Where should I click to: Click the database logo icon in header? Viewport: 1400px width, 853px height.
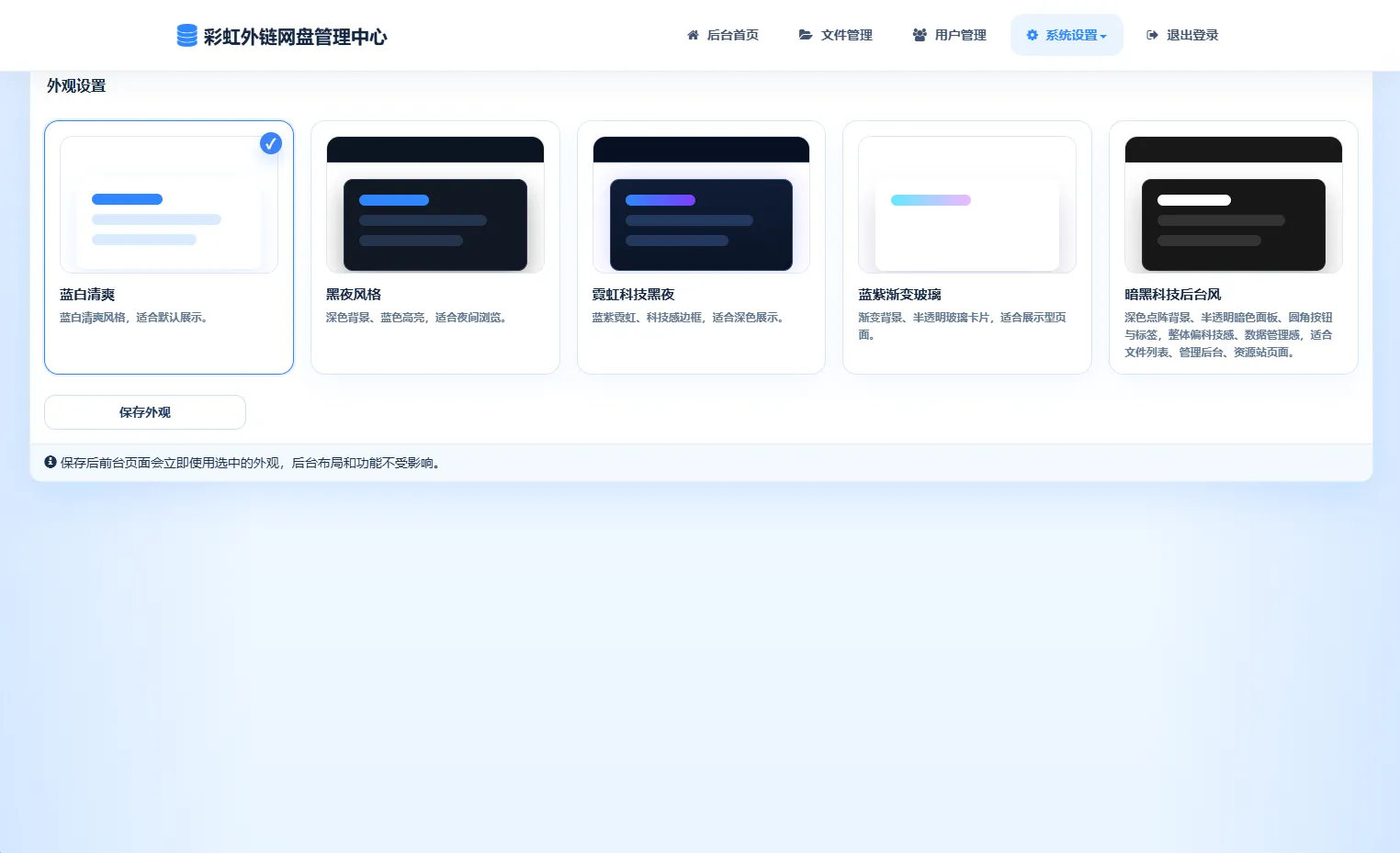click(x=186, y=36)
